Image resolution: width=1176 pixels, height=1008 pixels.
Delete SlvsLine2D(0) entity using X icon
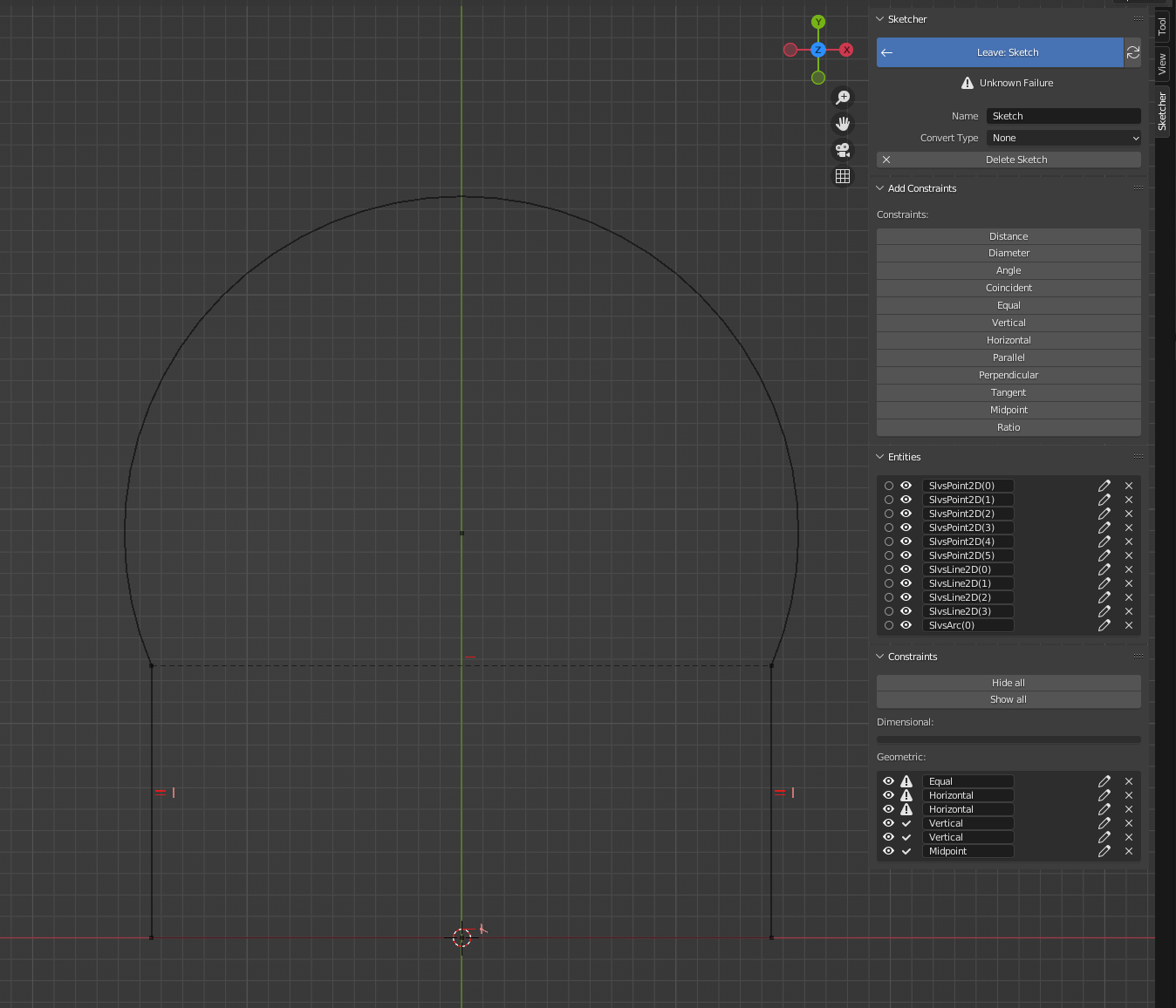click(x=1129, y=569)
